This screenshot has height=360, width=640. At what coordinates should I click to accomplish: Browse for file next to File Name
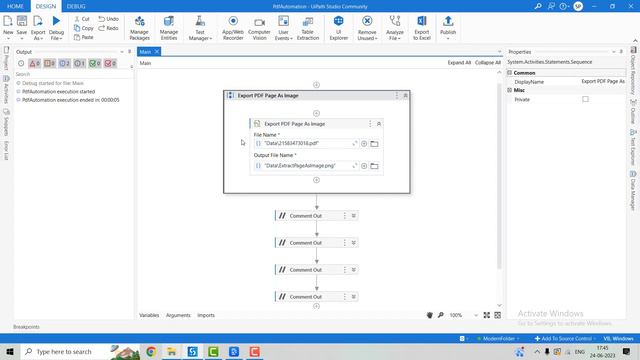[x=374, y=144]
